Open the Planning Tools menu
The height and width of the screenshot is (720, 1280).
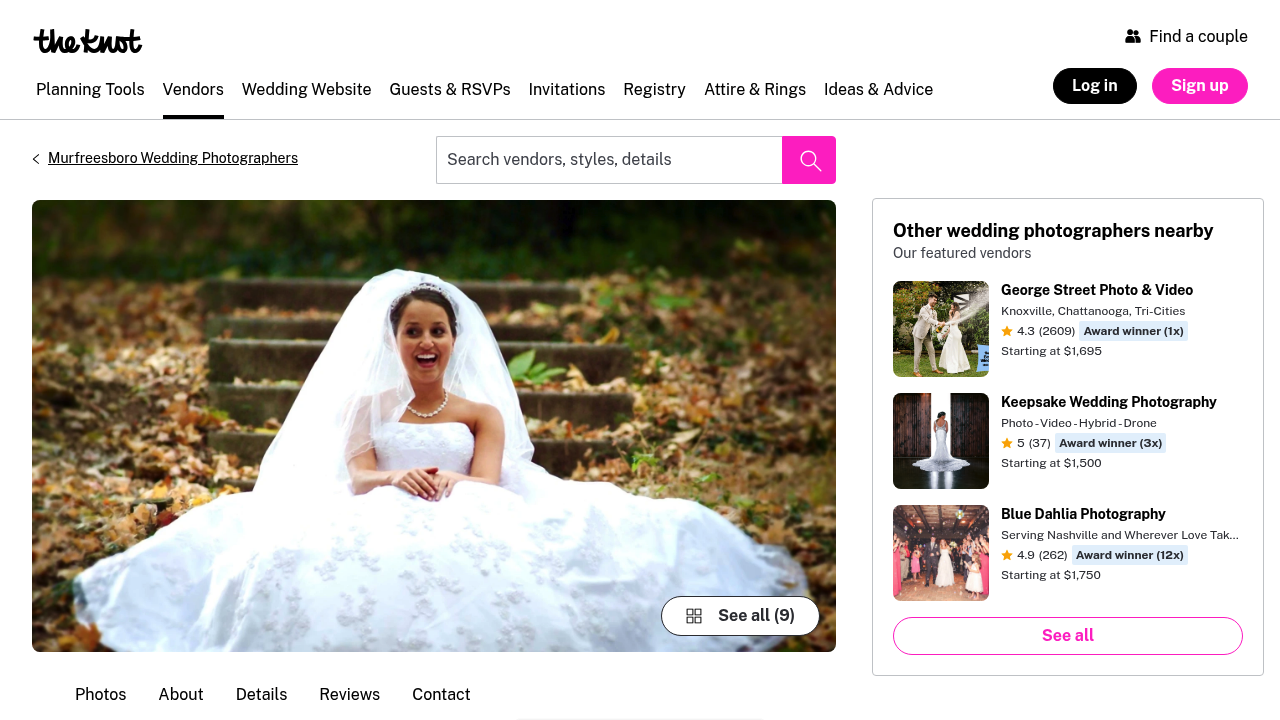[x=90, y=90]
